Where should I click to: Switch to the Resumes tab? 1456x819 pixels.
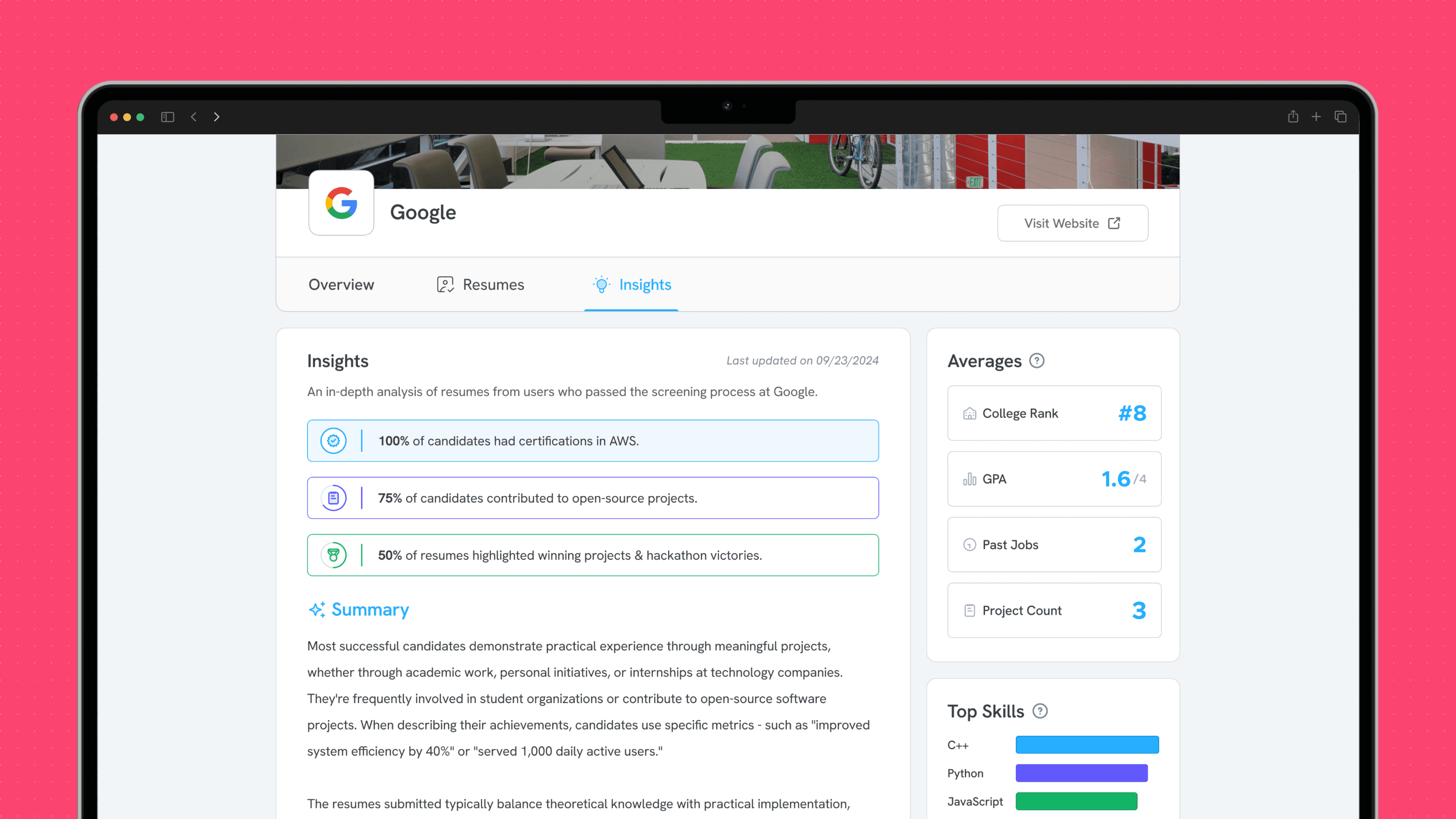tap(493, 284)
